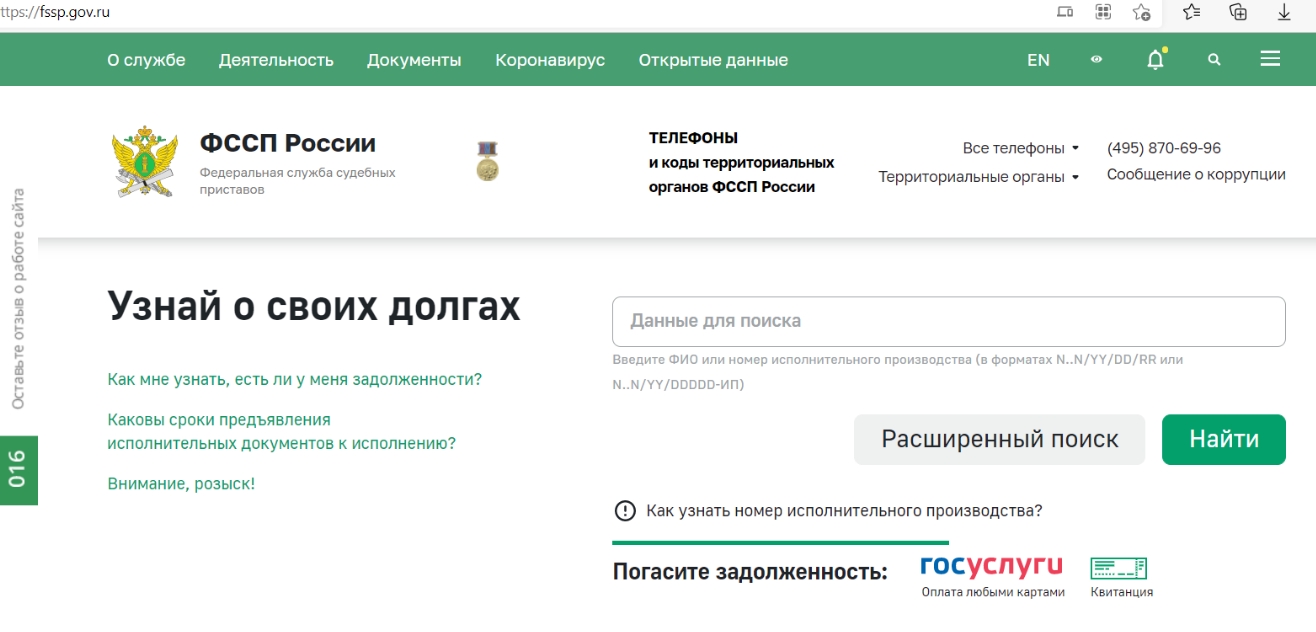Image resolution: width=1316 pixels, height=632 pixels.
Task: Click the exclamation info circle icon
Action: (625, 511)
